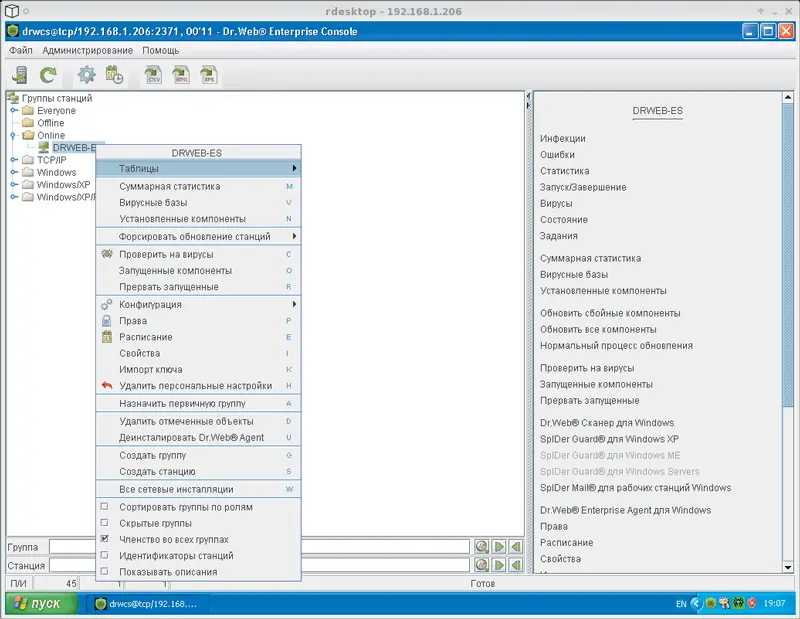Select the Offline group in tree

(x=51, y=123)
